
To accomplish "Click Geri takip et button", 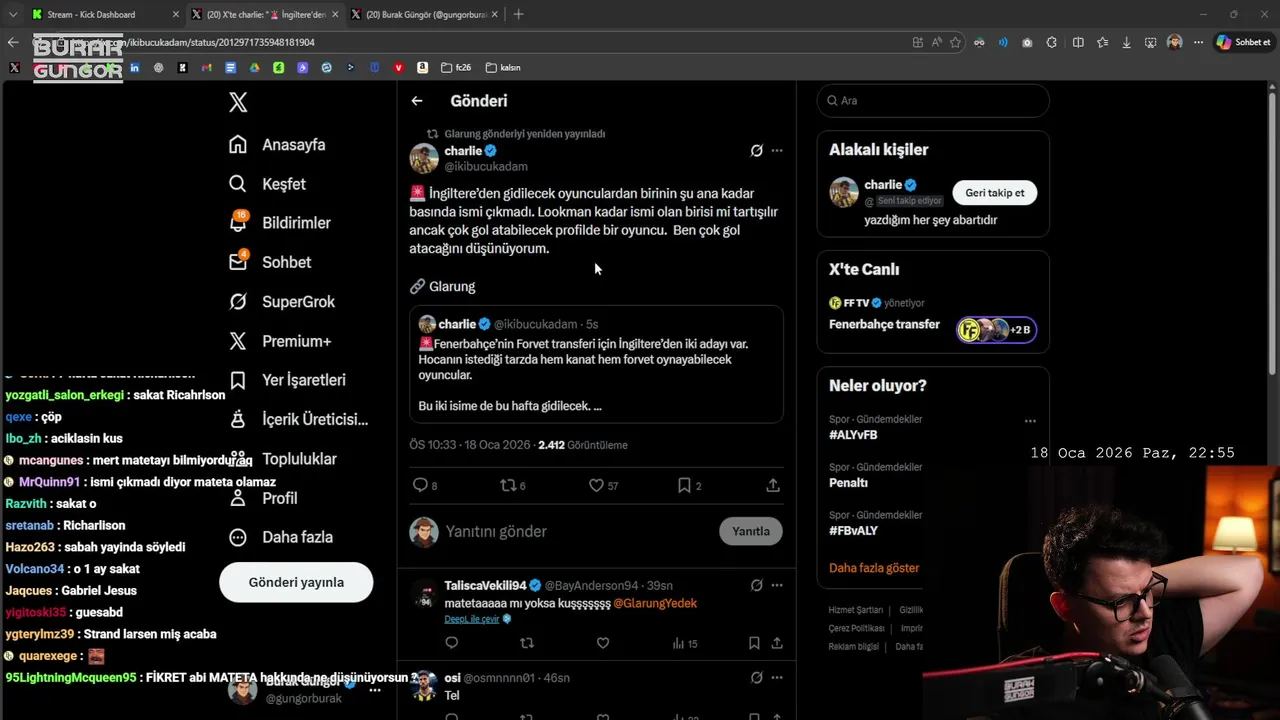I will coord(995,193).
